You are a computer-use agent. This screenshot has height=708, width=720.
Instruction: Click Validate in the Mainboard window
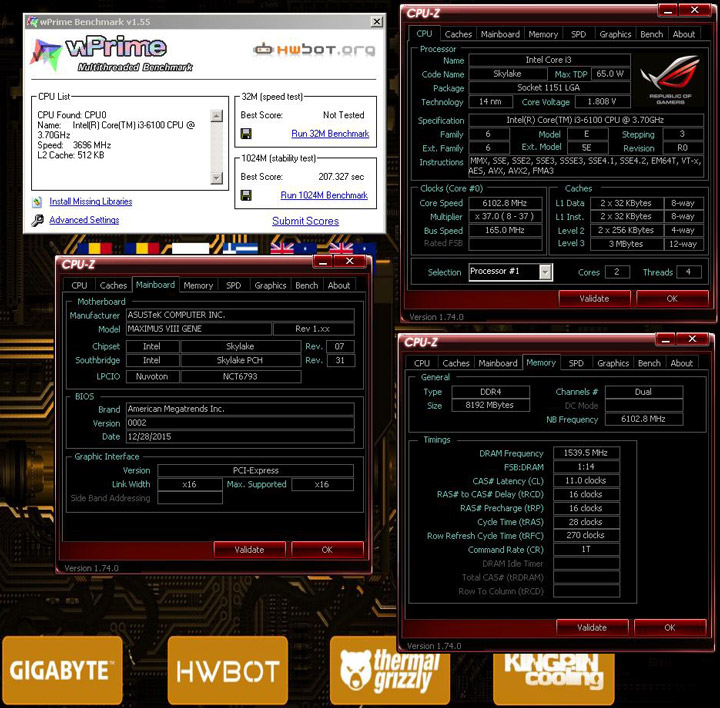click(x=249, y=550)
